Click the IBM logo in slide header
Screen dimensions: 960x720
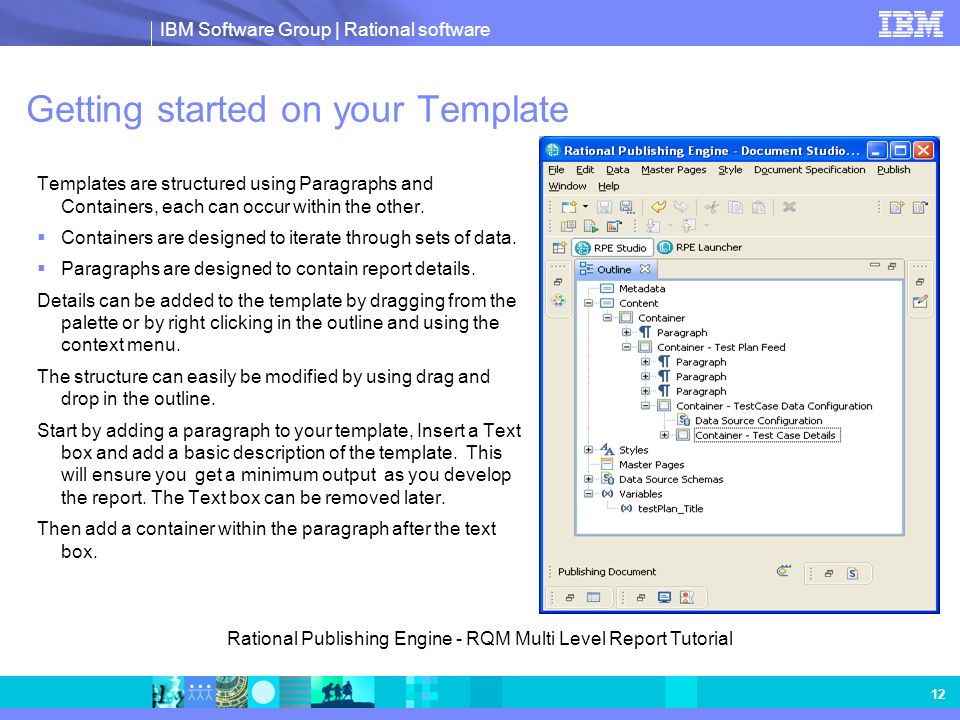pyautogui.click(x=910, y=24)
